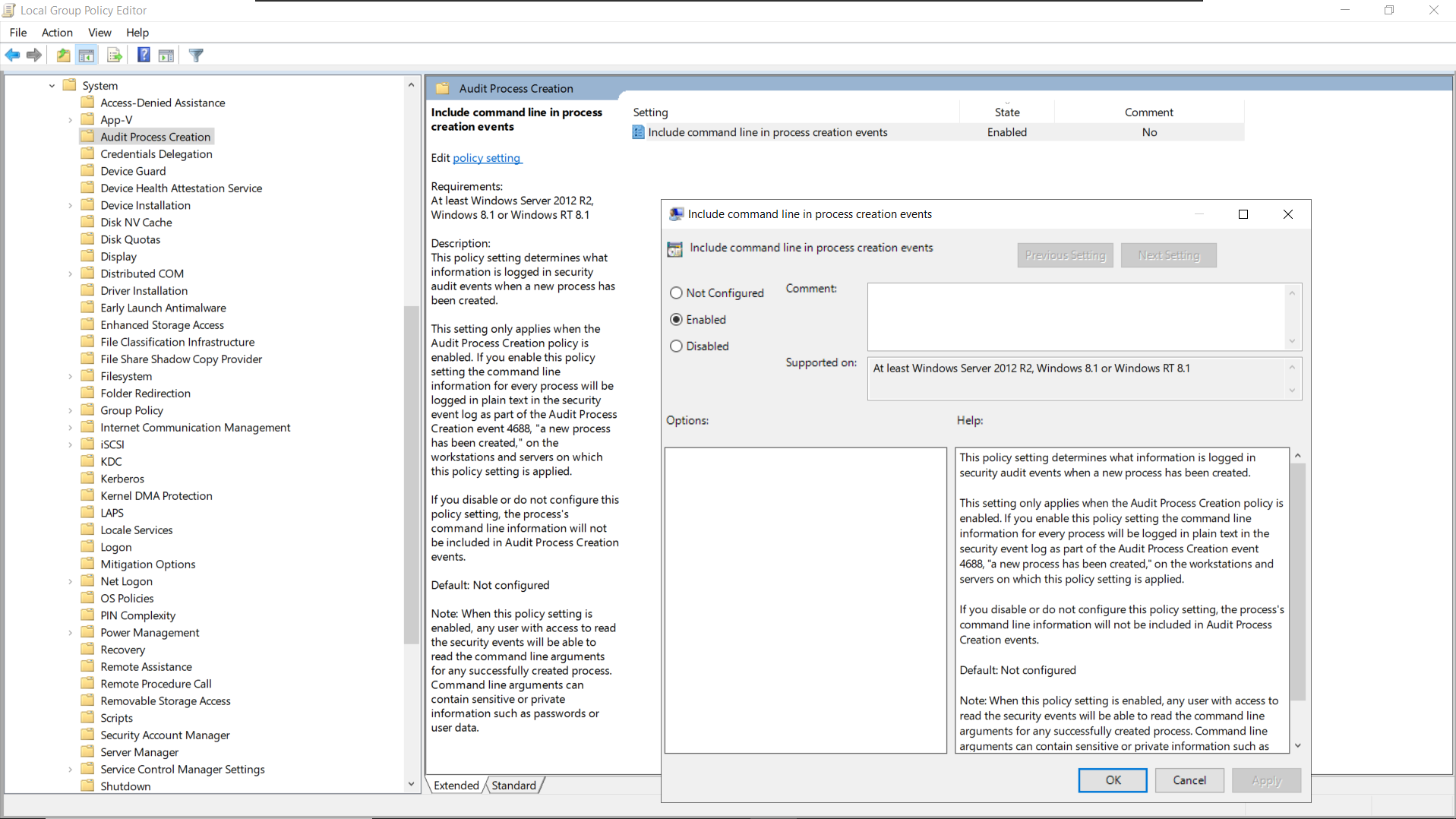The width and height of the screenshot is (1456, 819).
Task: Click OK in the policy dialog
Action: click(1113, 780)
